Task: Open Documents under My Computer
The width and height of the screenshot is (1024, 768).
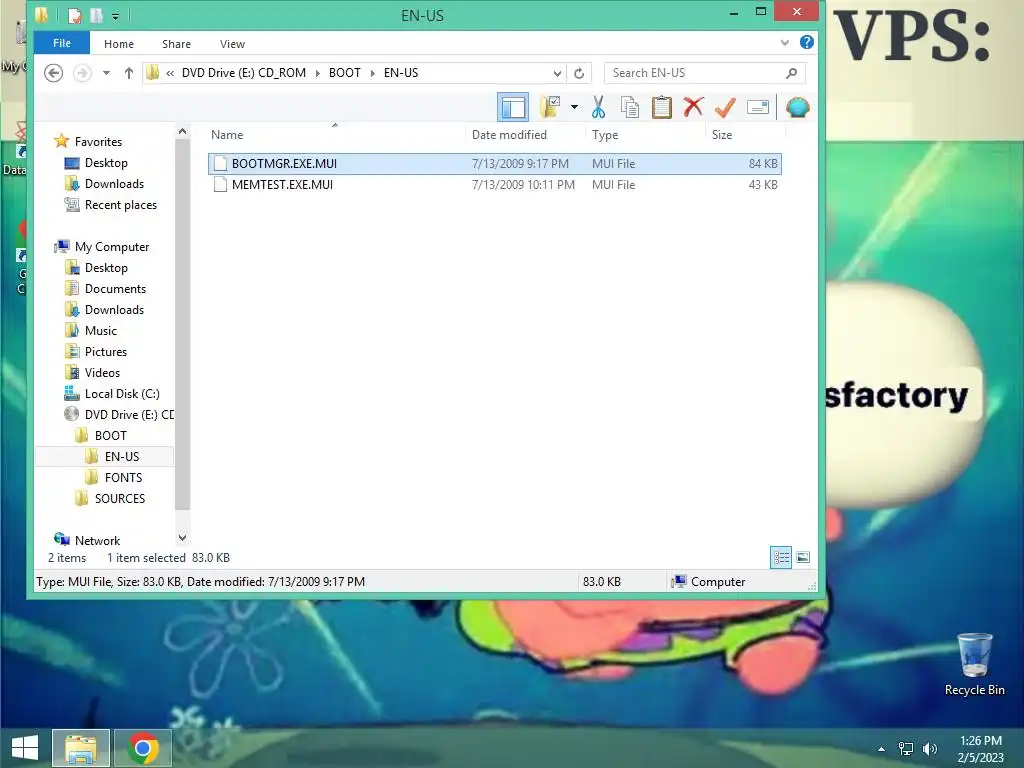Action: (115, 289)
